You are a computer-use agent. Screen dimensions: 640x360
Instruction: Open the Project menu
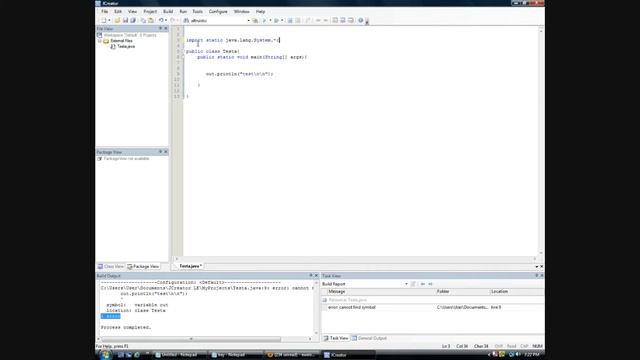click(150, 11)
